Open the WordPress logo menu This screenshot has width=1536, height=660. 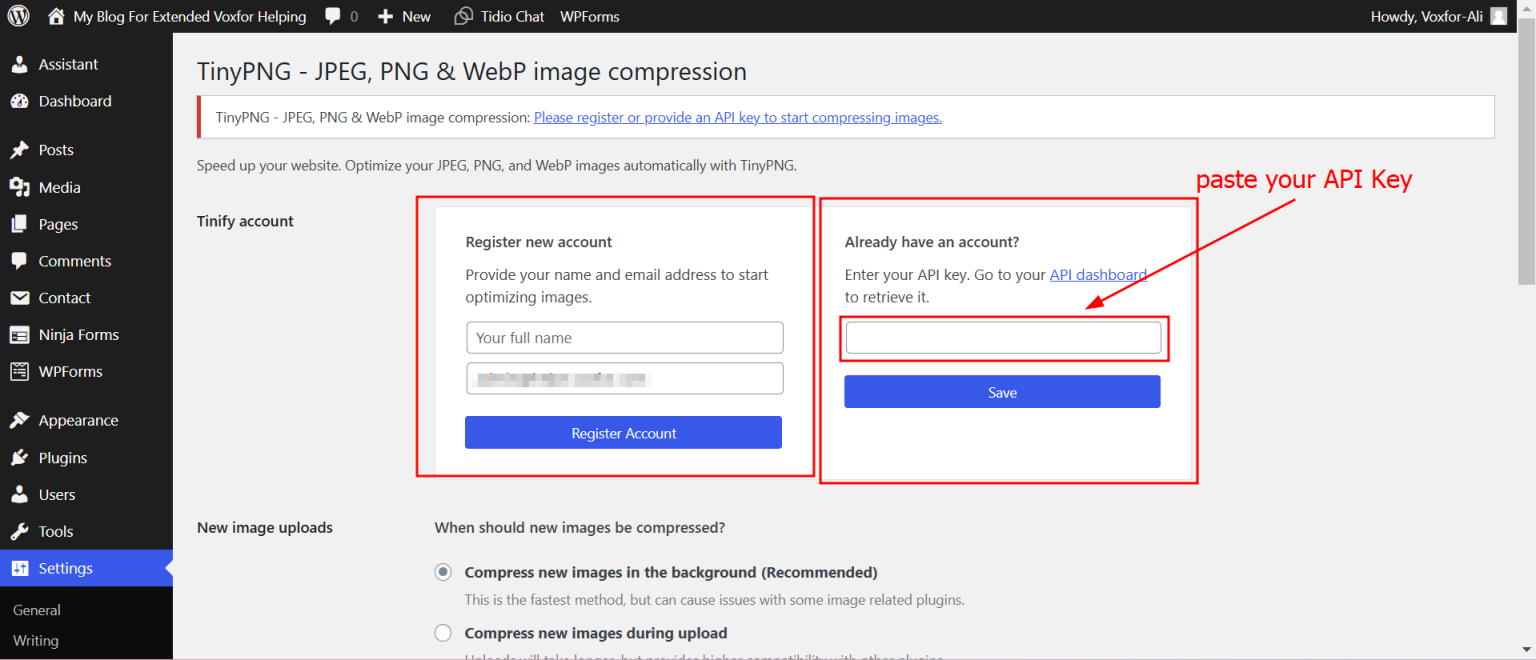point(18,15)
